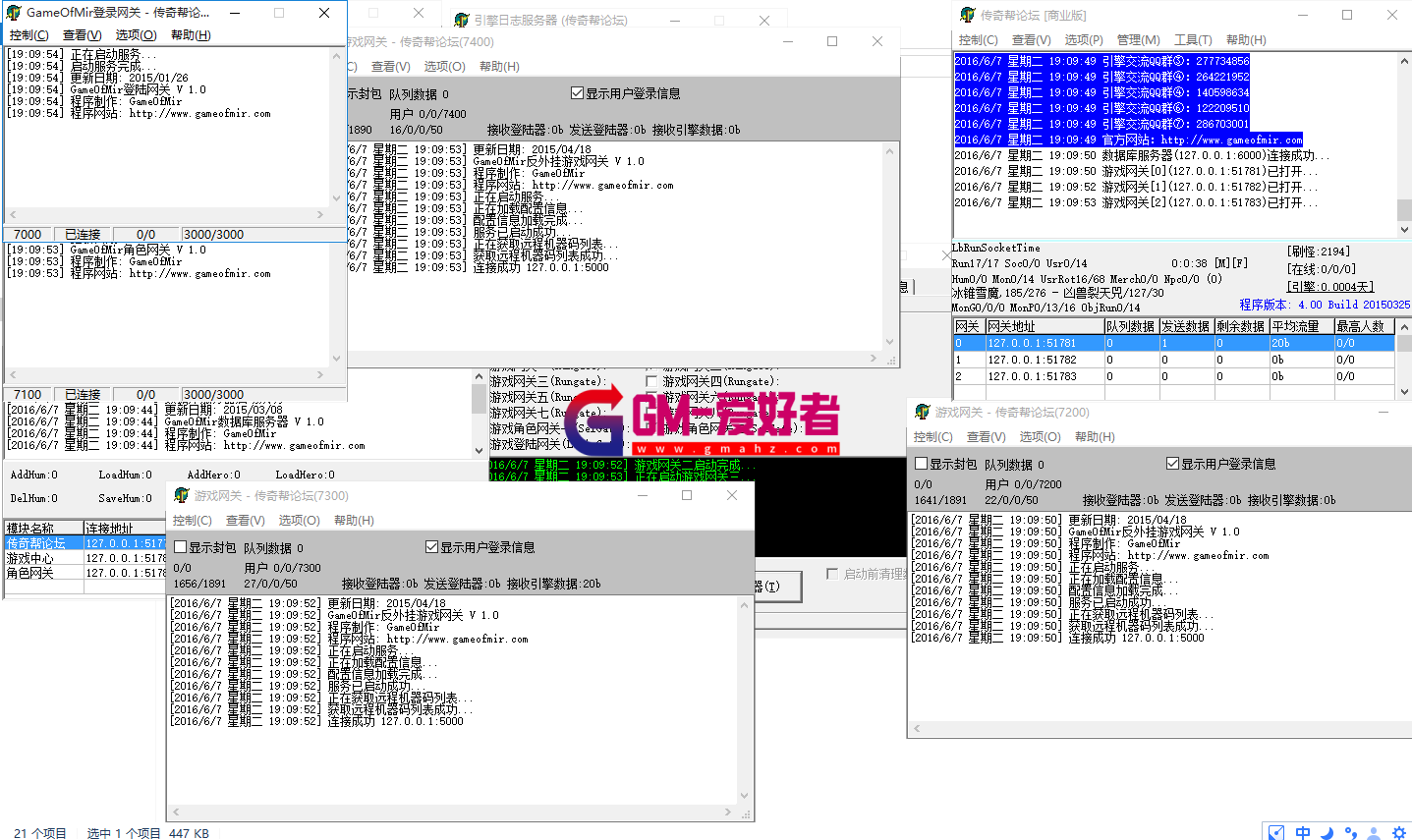Screen dimensions: 1412x840
Task: Toggle 显示用户登录信息 in the 7400 gateway window
Action: (577, 93)
